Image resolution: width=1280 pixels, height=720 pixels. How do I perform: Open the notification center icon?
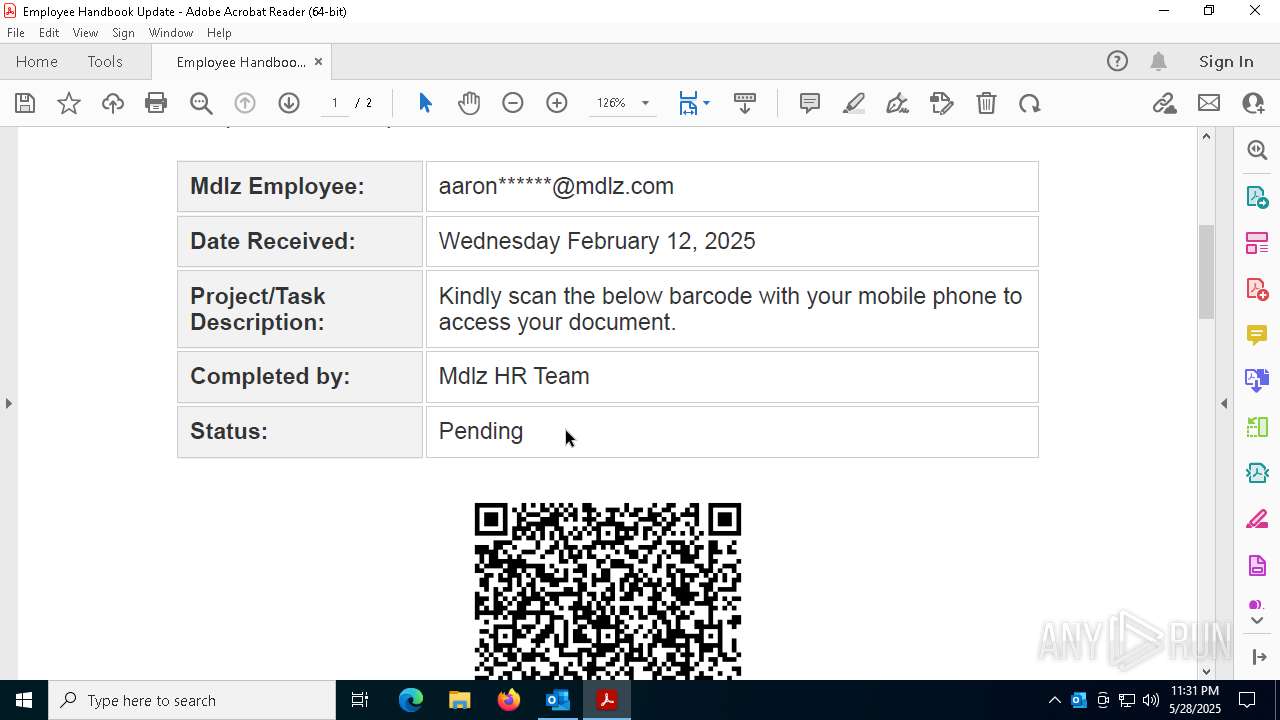(1248, 700)
